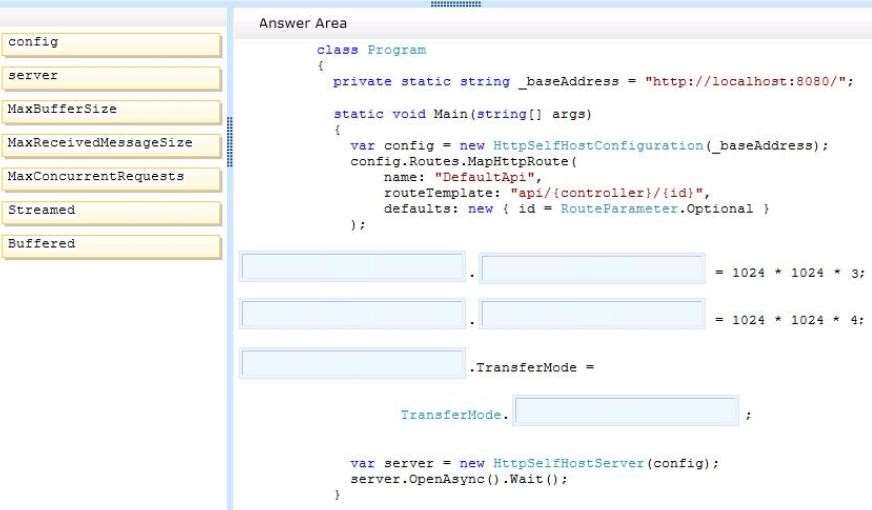Pick the MaxBufferSize option tile

111,112
